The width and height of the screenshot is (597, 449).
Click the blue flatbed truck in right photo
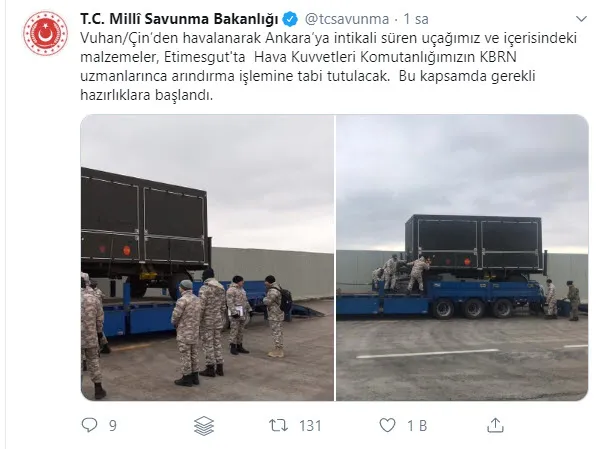pos(442,299)
